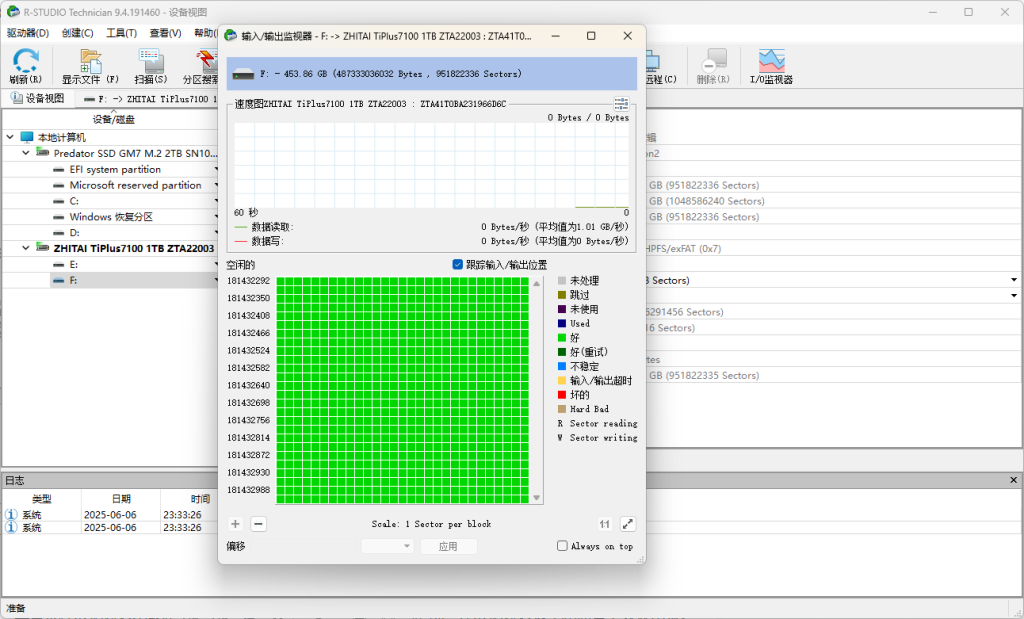Open the 工具(T) menu
The height and width of the screenshot is (619, 1024).
pos(121,33)
